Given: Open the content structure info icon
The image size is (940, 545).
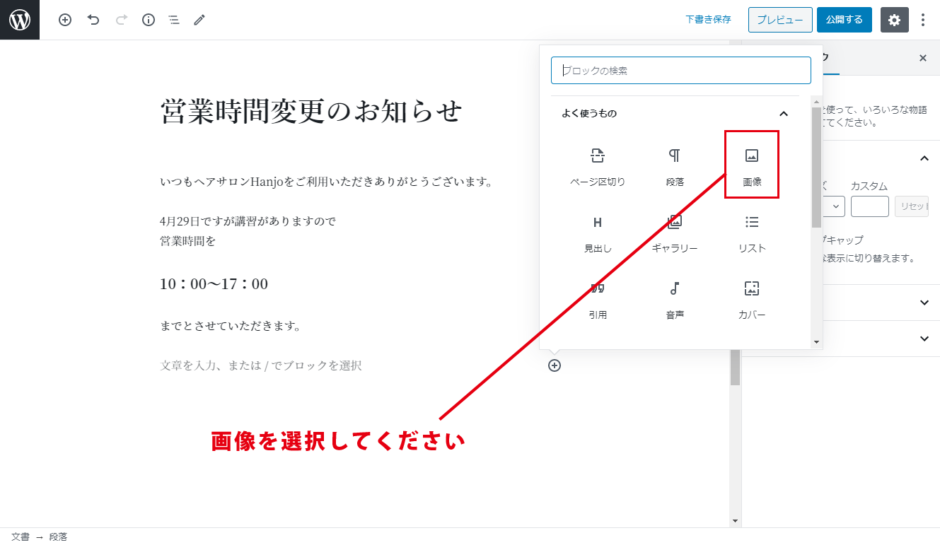Looking at the screenshot, I should click(148, 20).
